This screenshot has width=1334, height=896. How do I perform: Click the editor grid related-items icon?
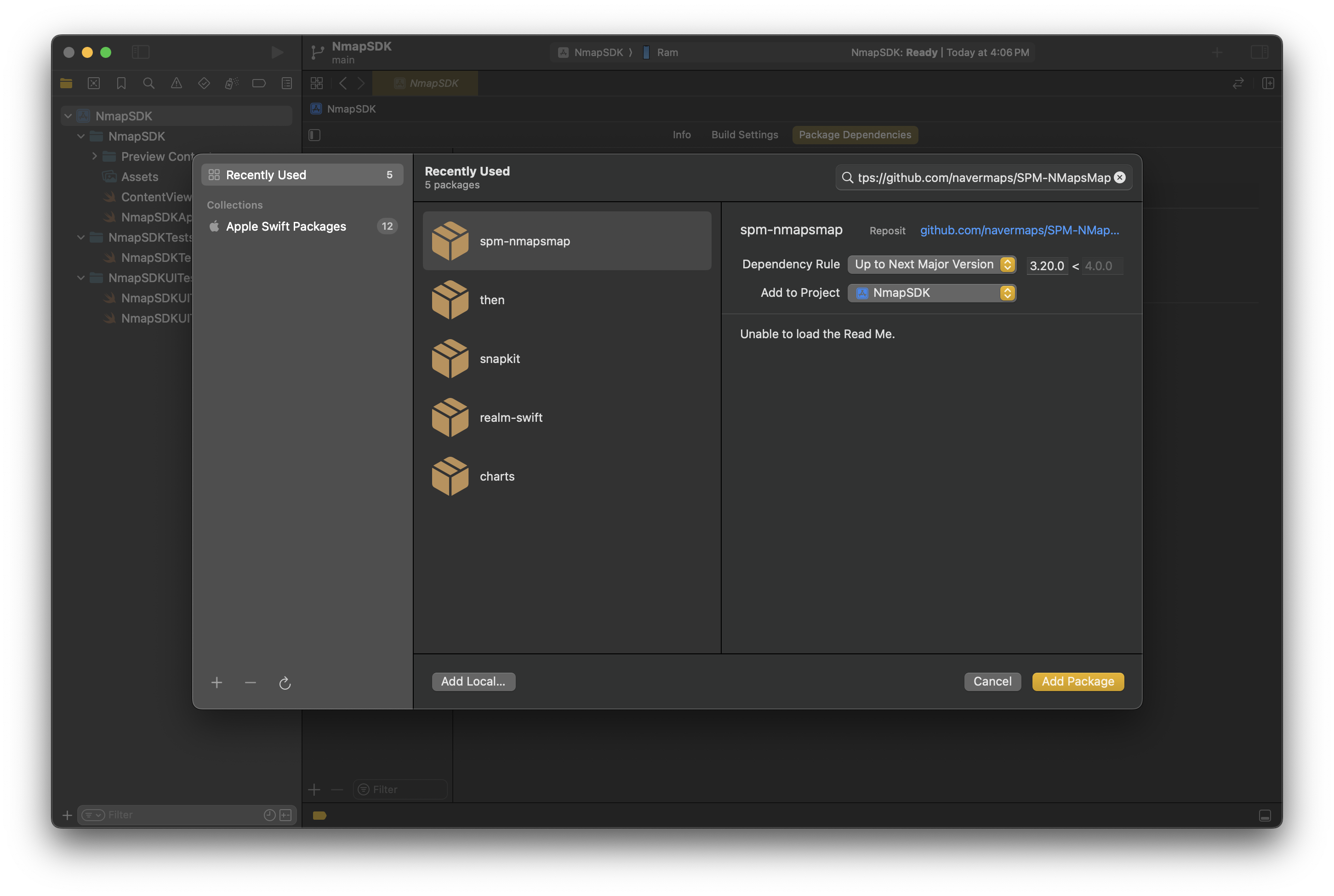click(x=317, y=84)
